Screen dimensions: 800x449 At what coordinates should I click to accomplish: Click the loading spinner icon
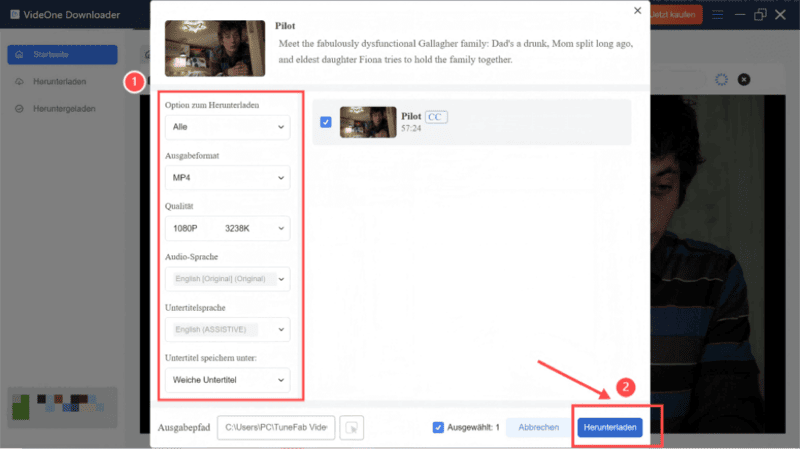(722, 79)
